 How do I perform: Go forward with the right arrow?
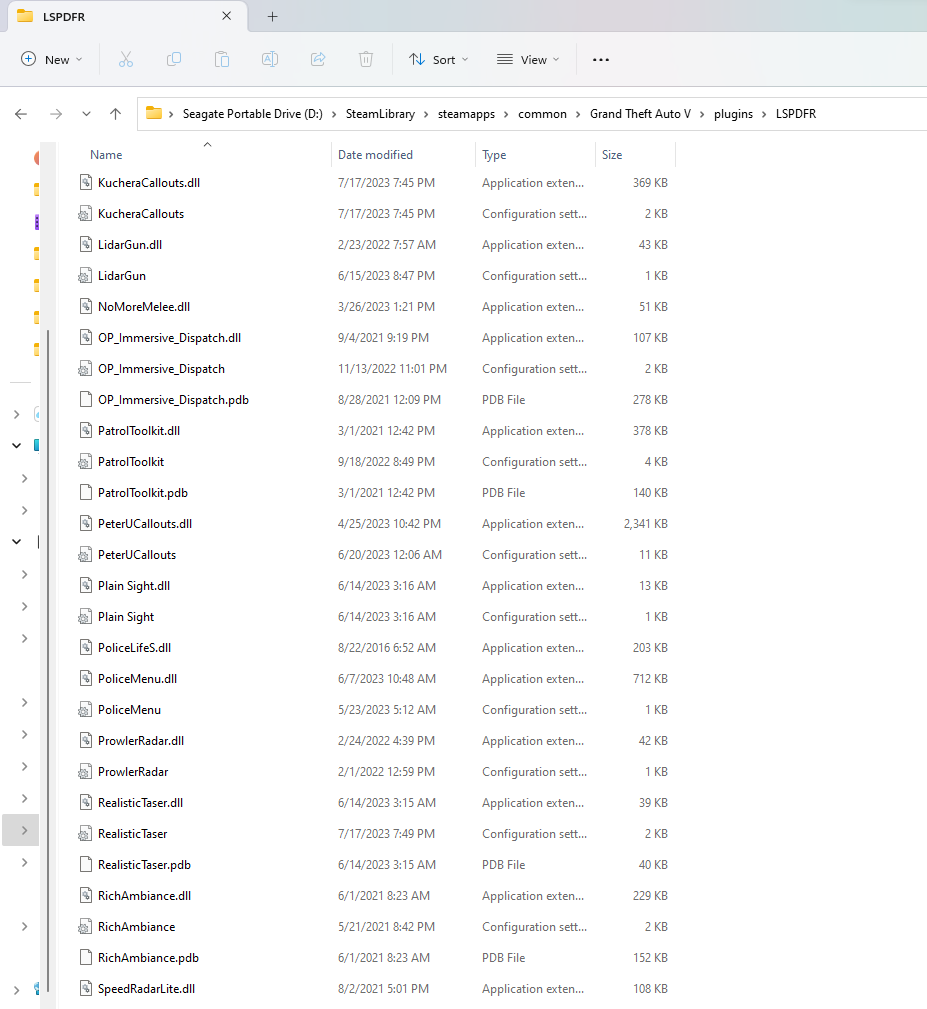tap(57, 114)
